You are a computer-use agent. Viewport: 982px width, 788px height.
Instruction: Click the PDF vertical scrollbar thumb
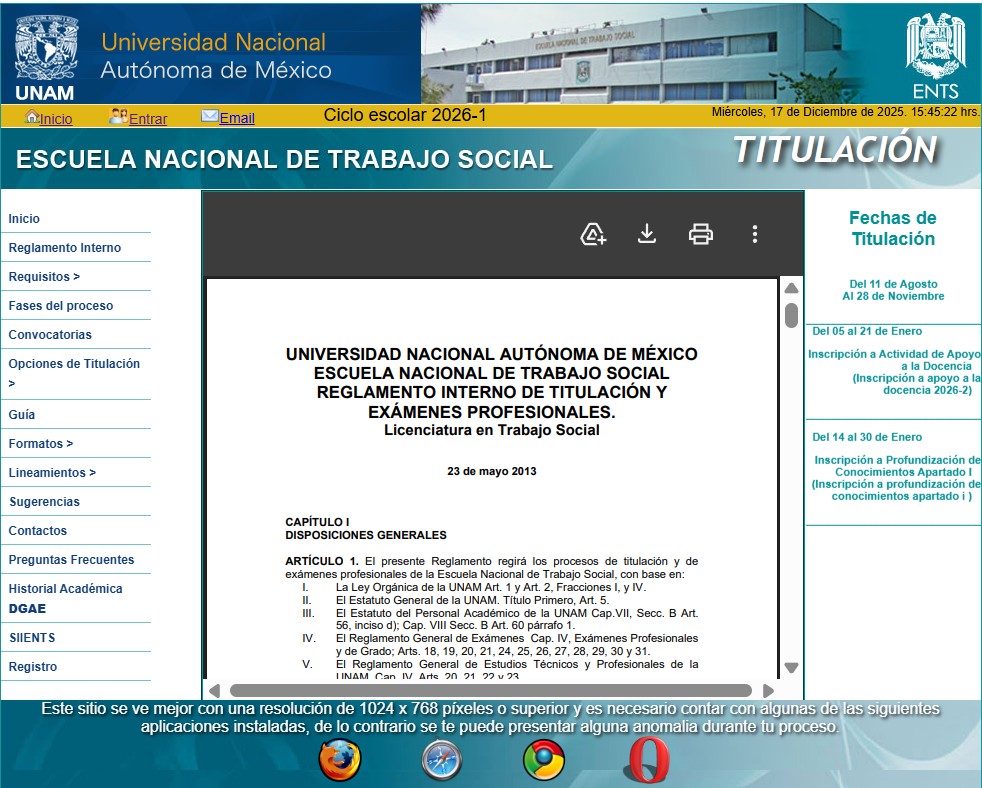click(791, 315)
